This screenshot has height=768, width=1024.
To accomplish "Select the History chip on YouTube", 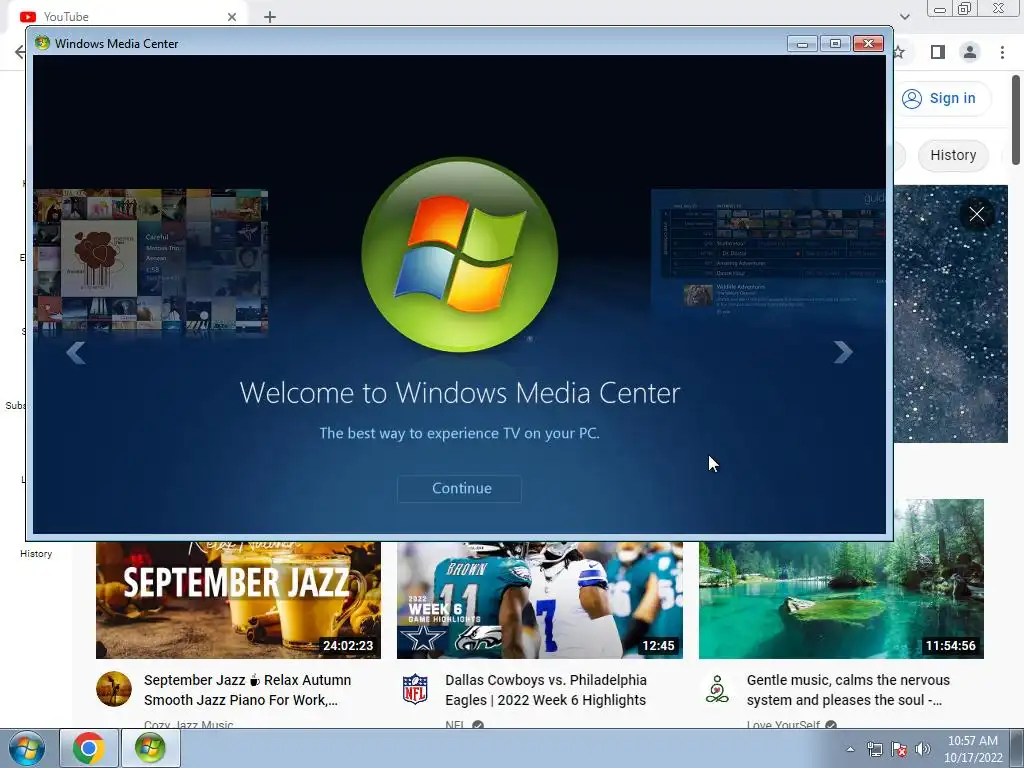I will pyautogui.click(x=953, y=155).
